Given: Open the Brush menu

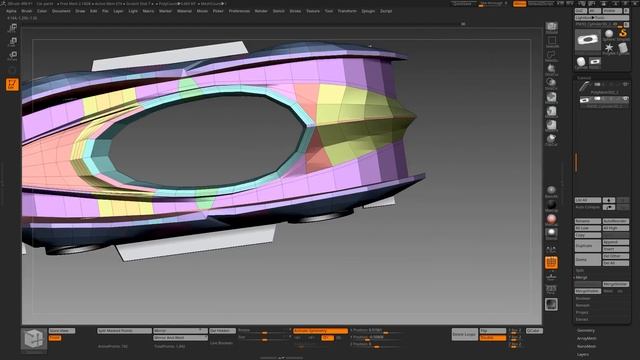Looking at the screenshot, I should click(27, 11).
